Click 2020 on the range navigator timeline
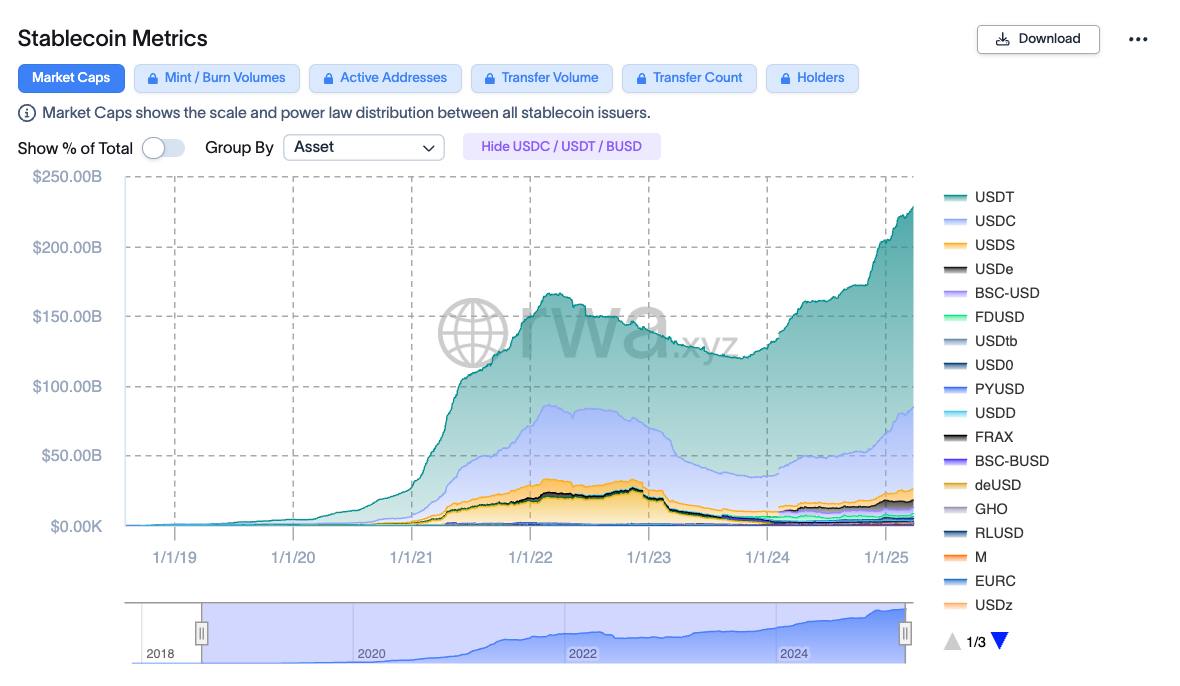Viewport: 1180px width, 686px height. coord(371,654)
